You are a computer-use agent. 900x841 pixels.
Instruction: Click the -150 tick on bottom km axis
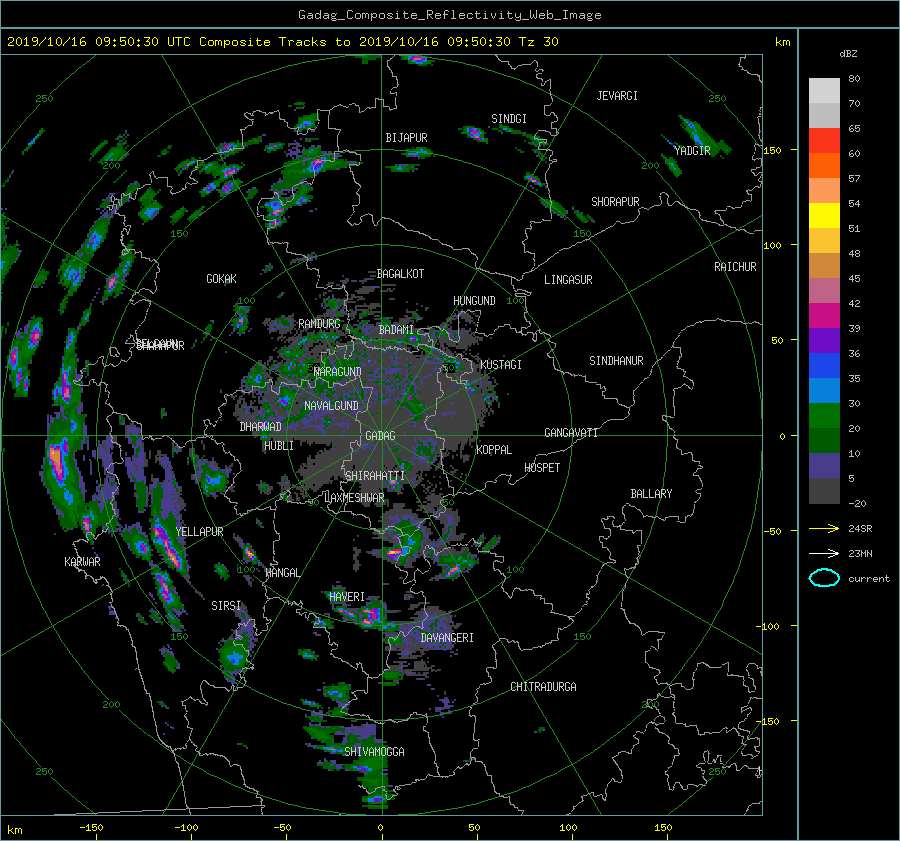point(91,828)
